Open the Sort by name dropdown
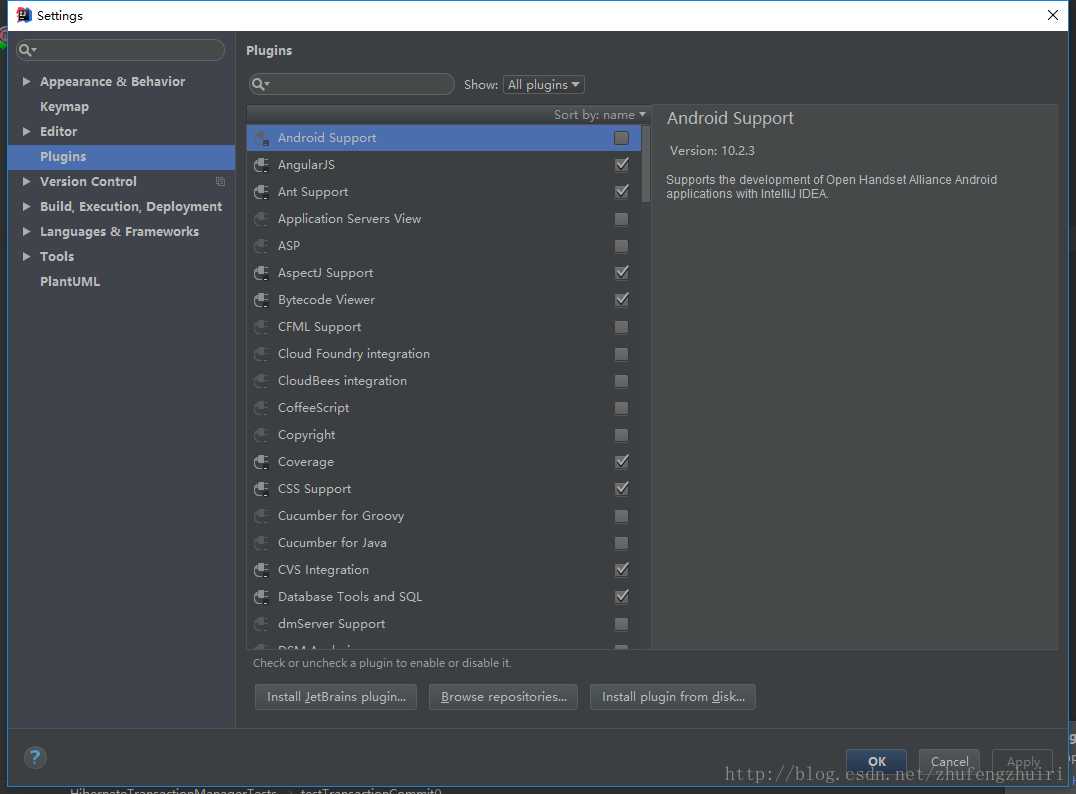 pyautogui.click(x=600, y=115)
